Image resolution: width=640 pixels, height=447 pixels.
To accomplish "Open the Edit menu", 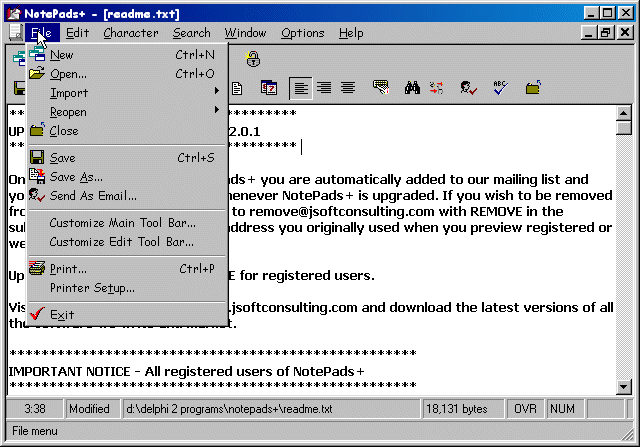I will coord(77,33).
